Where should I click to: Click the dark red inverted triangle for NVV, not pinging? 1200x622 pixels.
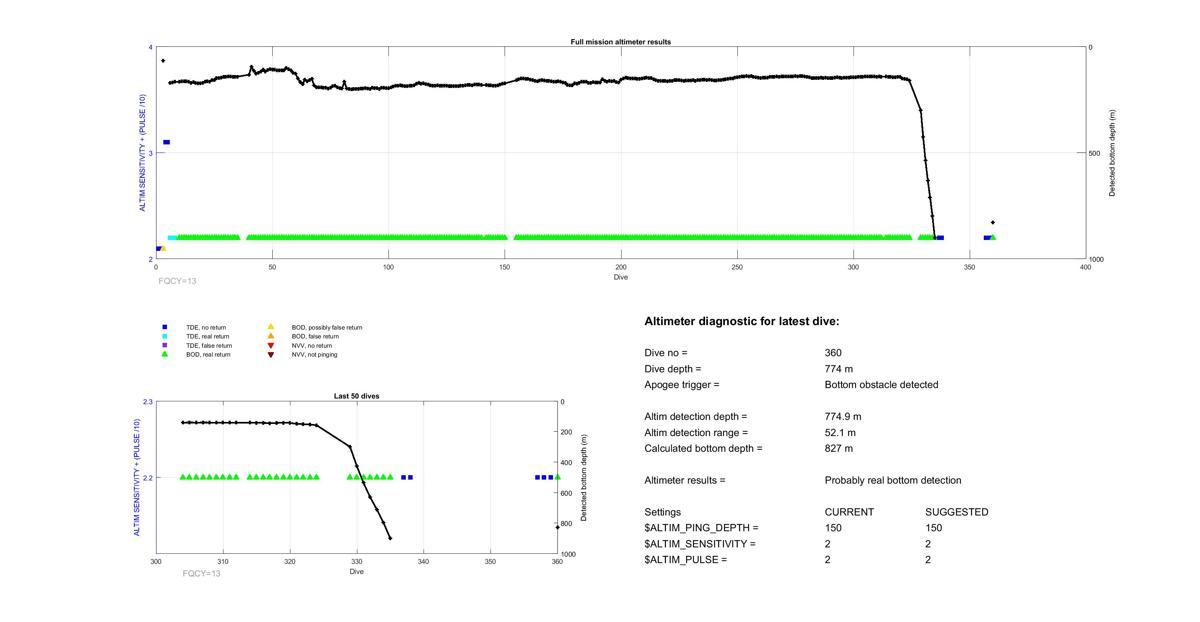(270, 354)
